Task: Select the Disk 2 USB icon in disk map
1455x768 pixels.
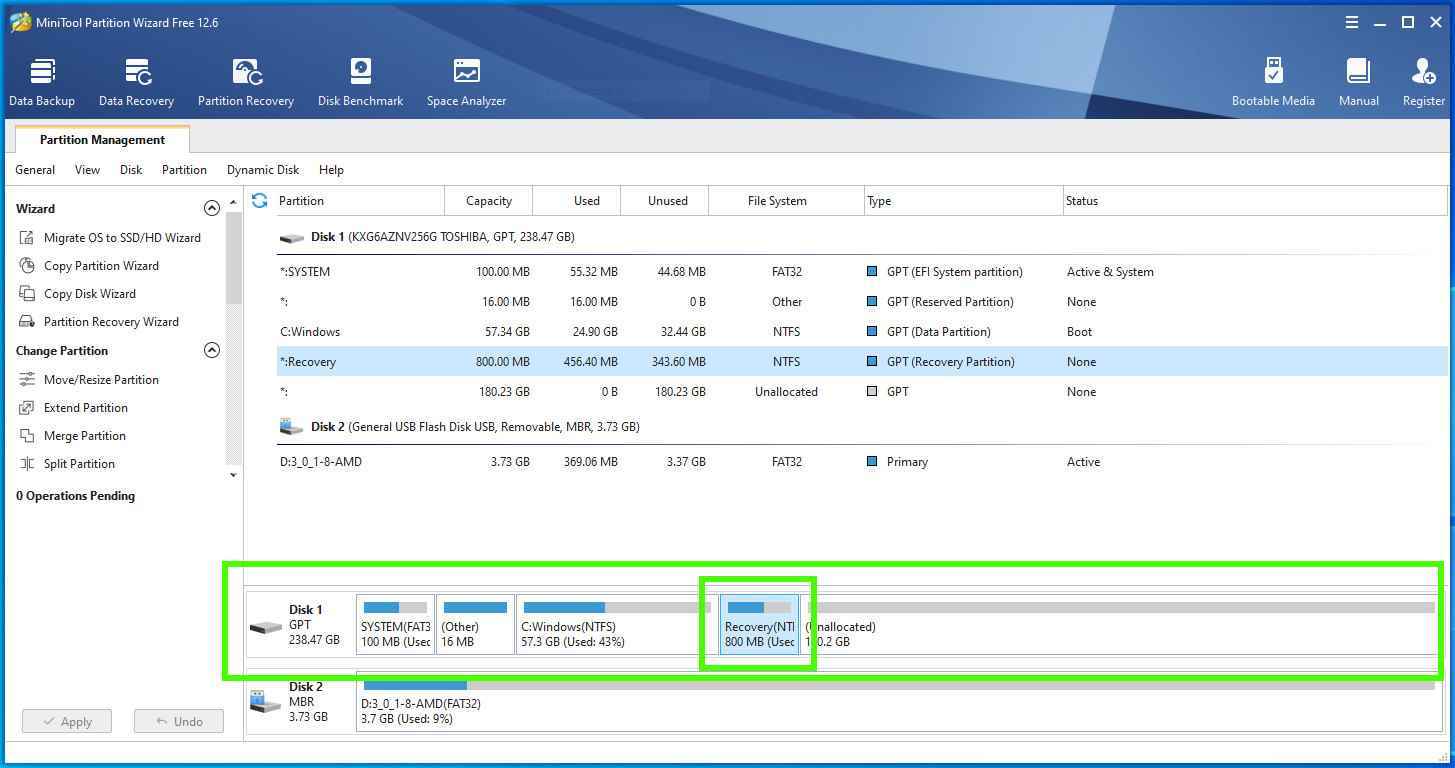Action: click(x=265, y=702)
